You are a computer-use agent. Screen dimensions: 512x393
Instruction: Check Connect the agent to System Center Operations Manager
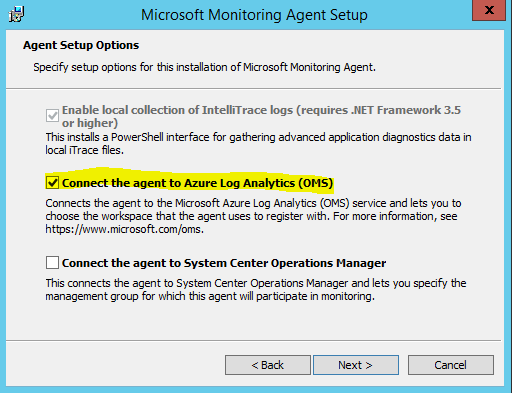(52, 263)
